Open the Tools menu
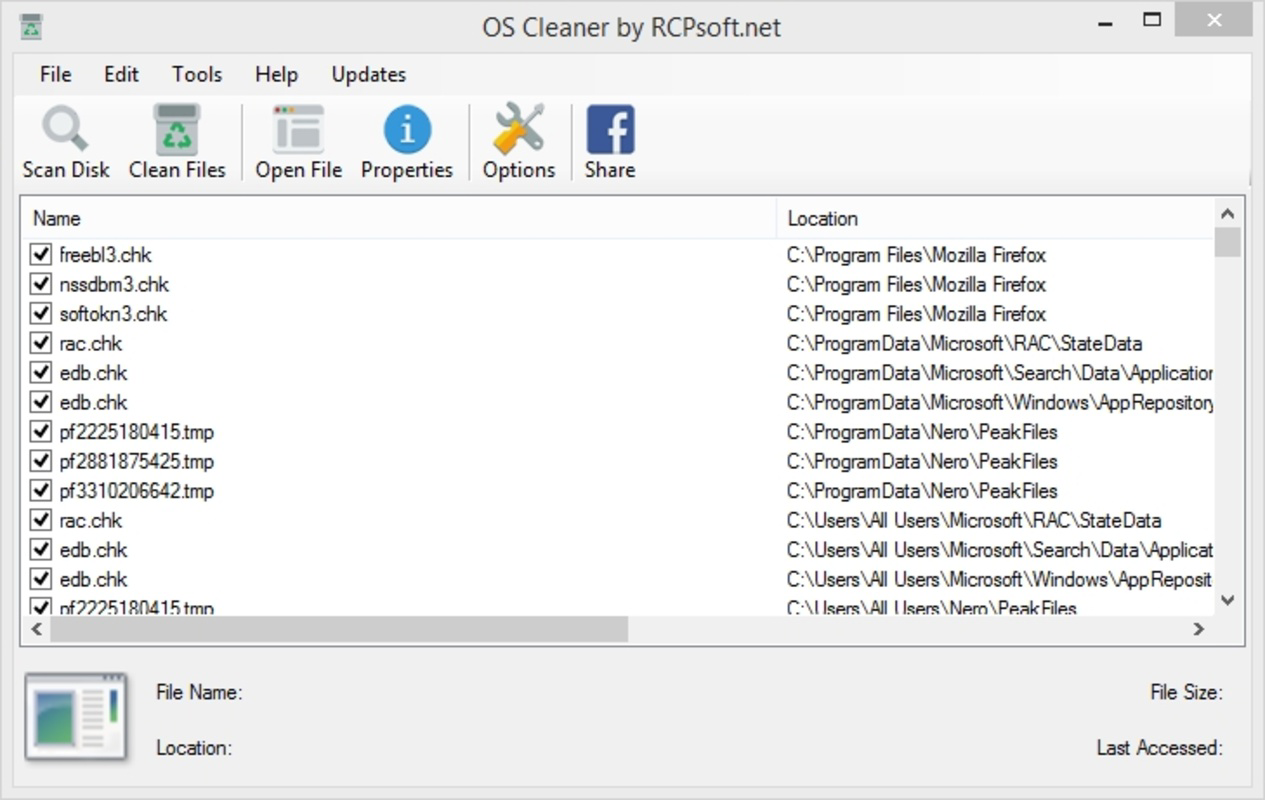Screen dimensions: 1265x800 pos(197,74)
